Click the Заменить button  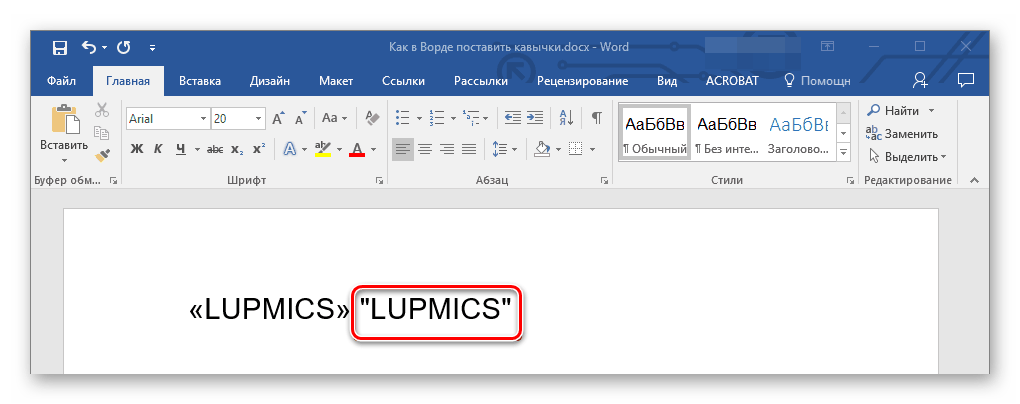tap(903, 133)
